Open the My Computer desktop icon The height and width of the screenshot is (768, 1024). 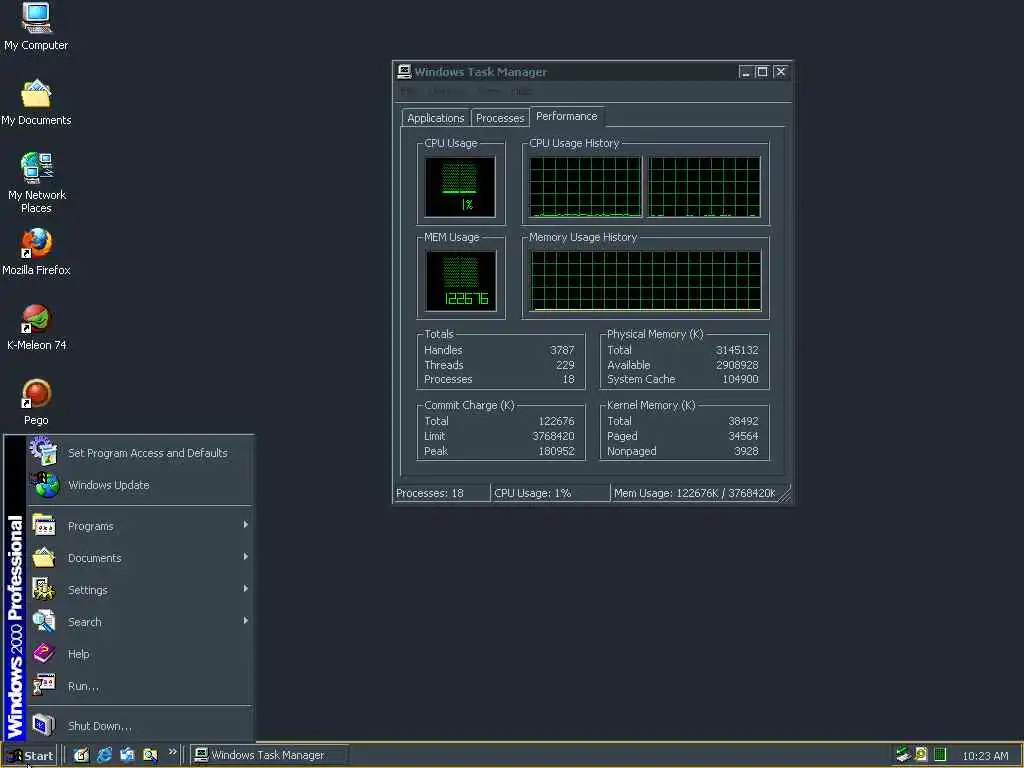click(36, 18)
